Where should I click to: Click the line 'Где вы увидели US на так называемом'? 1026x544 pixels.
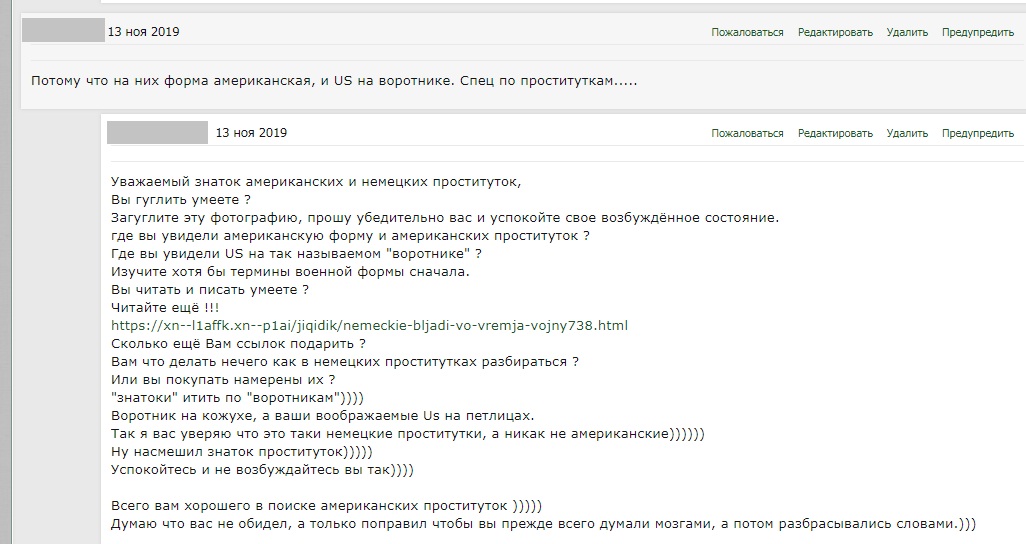pos(296,253)
